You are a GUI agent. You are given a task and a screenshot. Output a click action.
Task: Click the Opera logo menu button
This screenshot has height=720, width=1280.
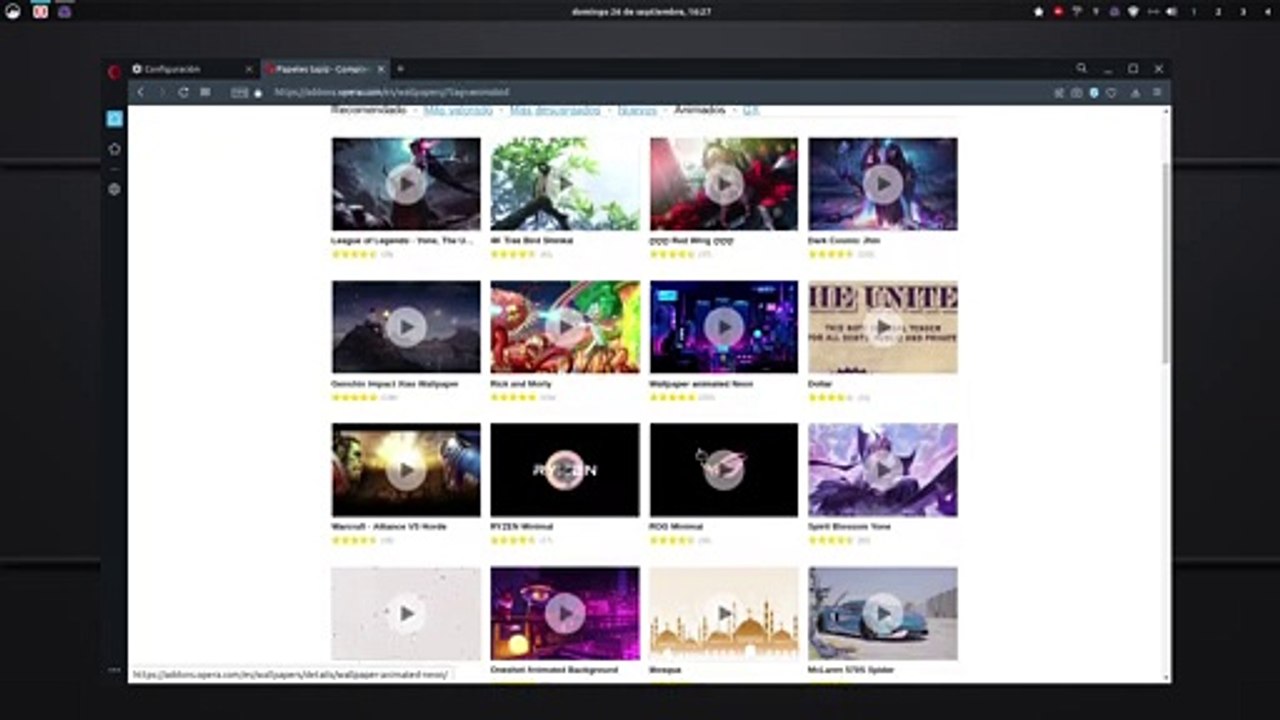[115, 70]
